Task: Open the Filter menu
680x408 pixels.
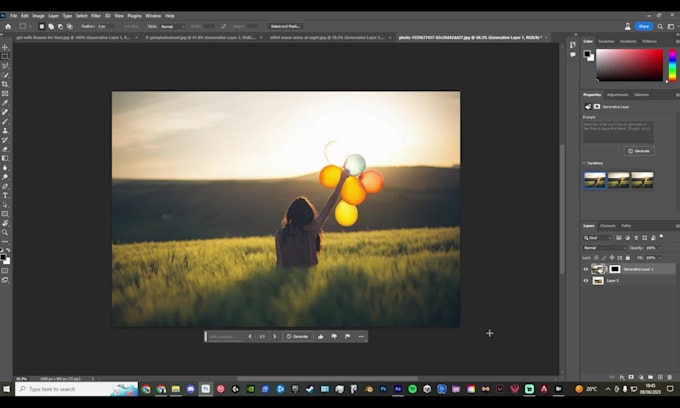Action: pyautogui.click(x=96, y=16)
